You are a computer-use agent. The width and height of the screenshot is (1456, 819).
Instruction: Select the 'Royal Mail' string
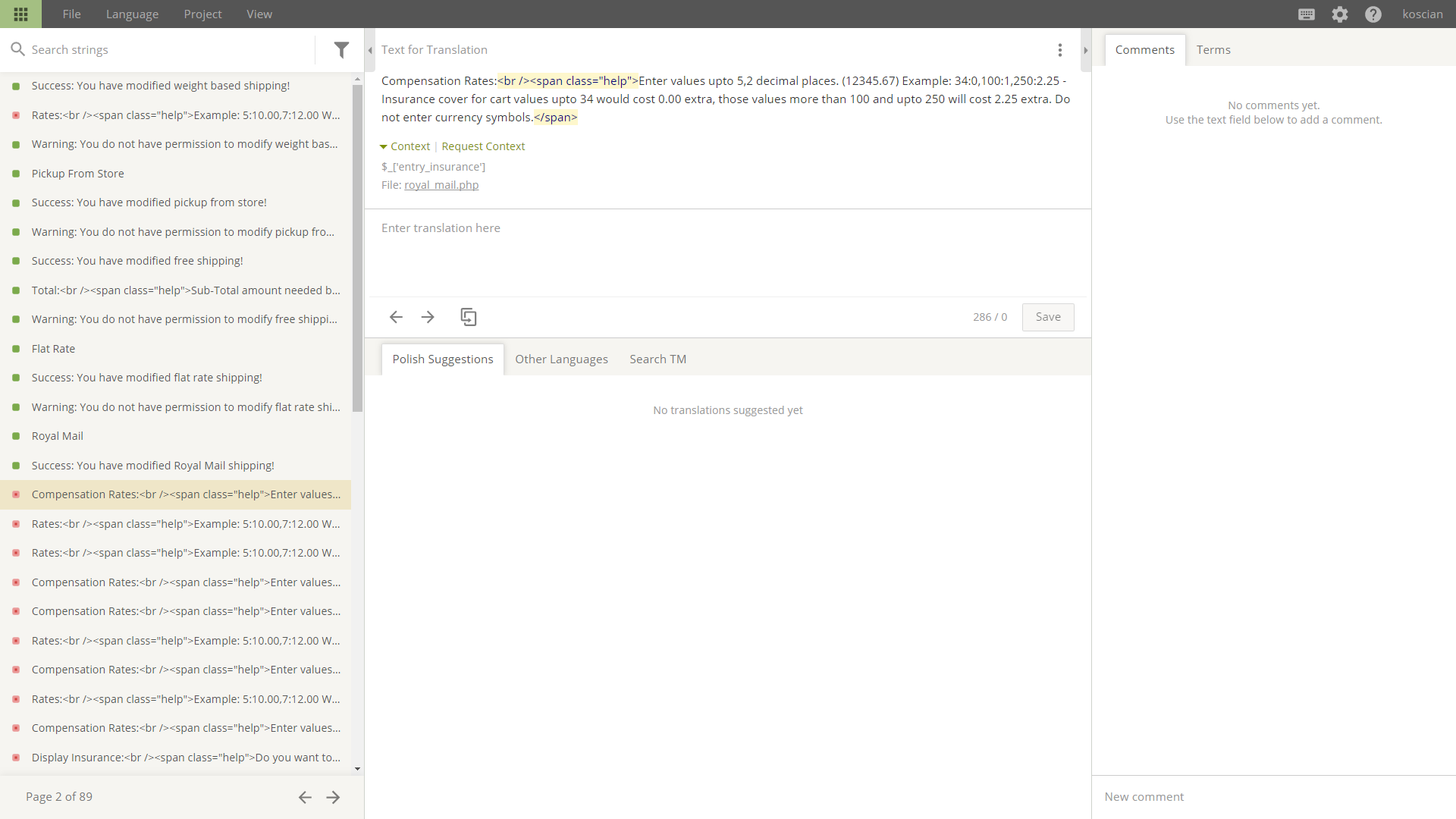(175, 436)
